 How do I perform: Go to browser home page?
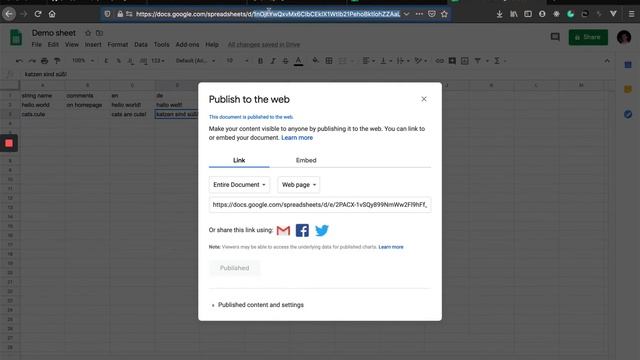[52, 14]
